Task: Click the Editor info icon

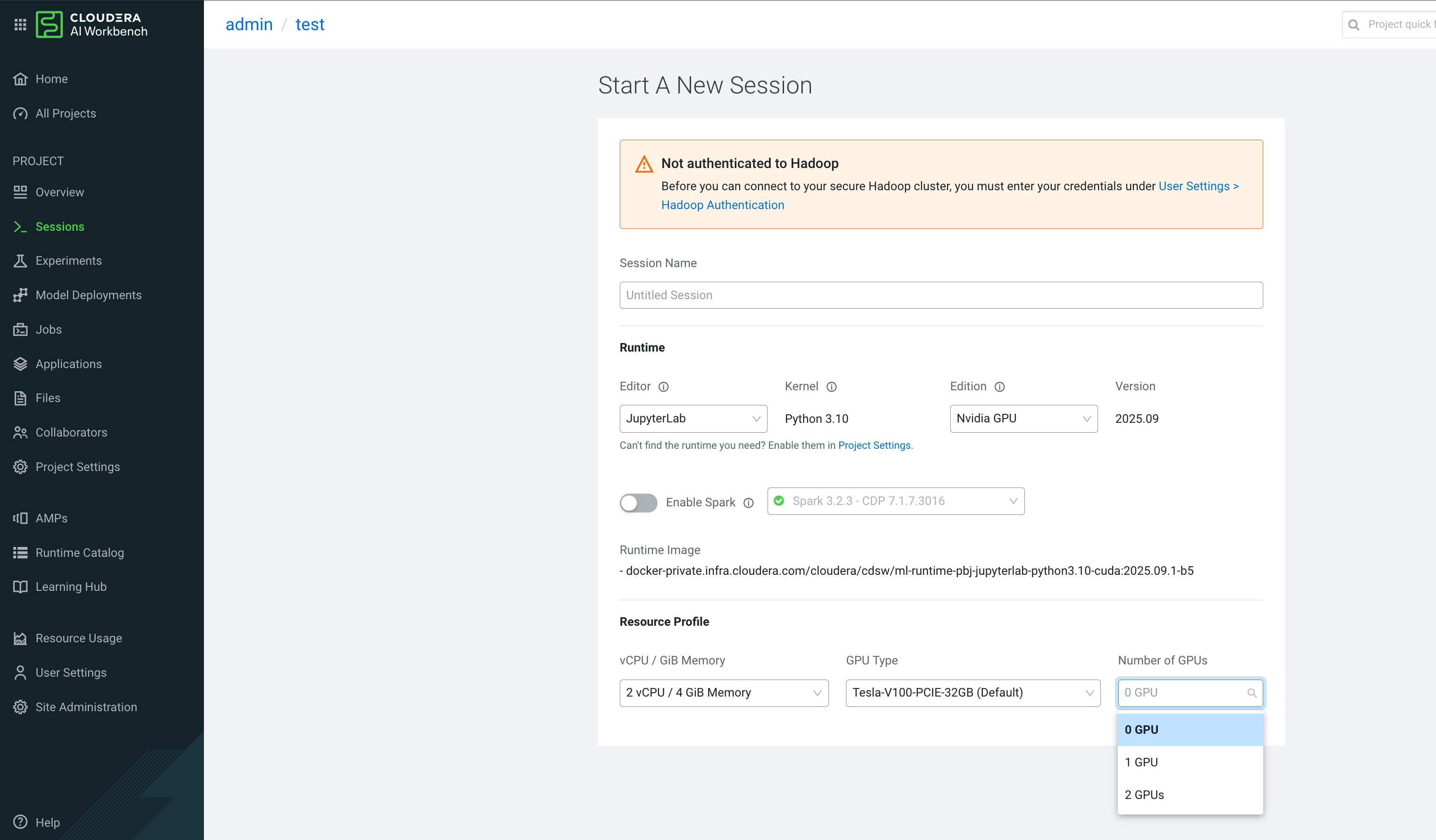Action: pyautogui.click(x=663, y=386)
